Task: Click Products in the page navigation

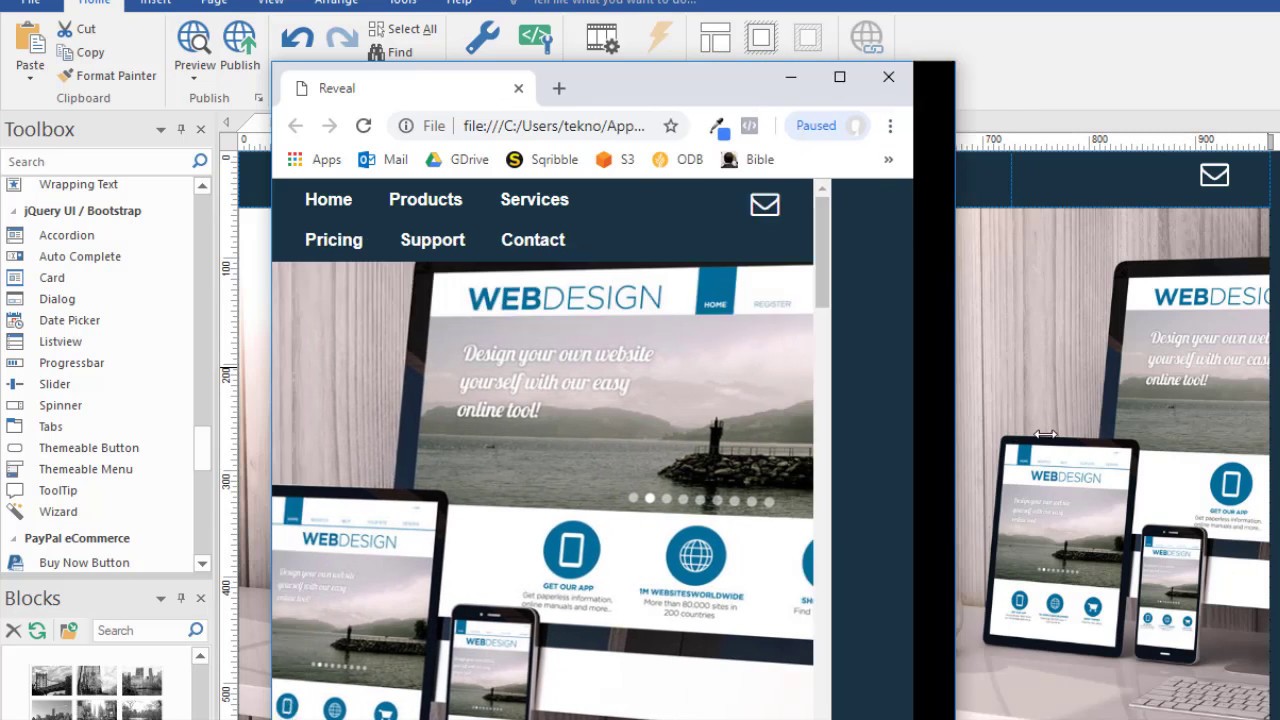Action: click(425, 199)
